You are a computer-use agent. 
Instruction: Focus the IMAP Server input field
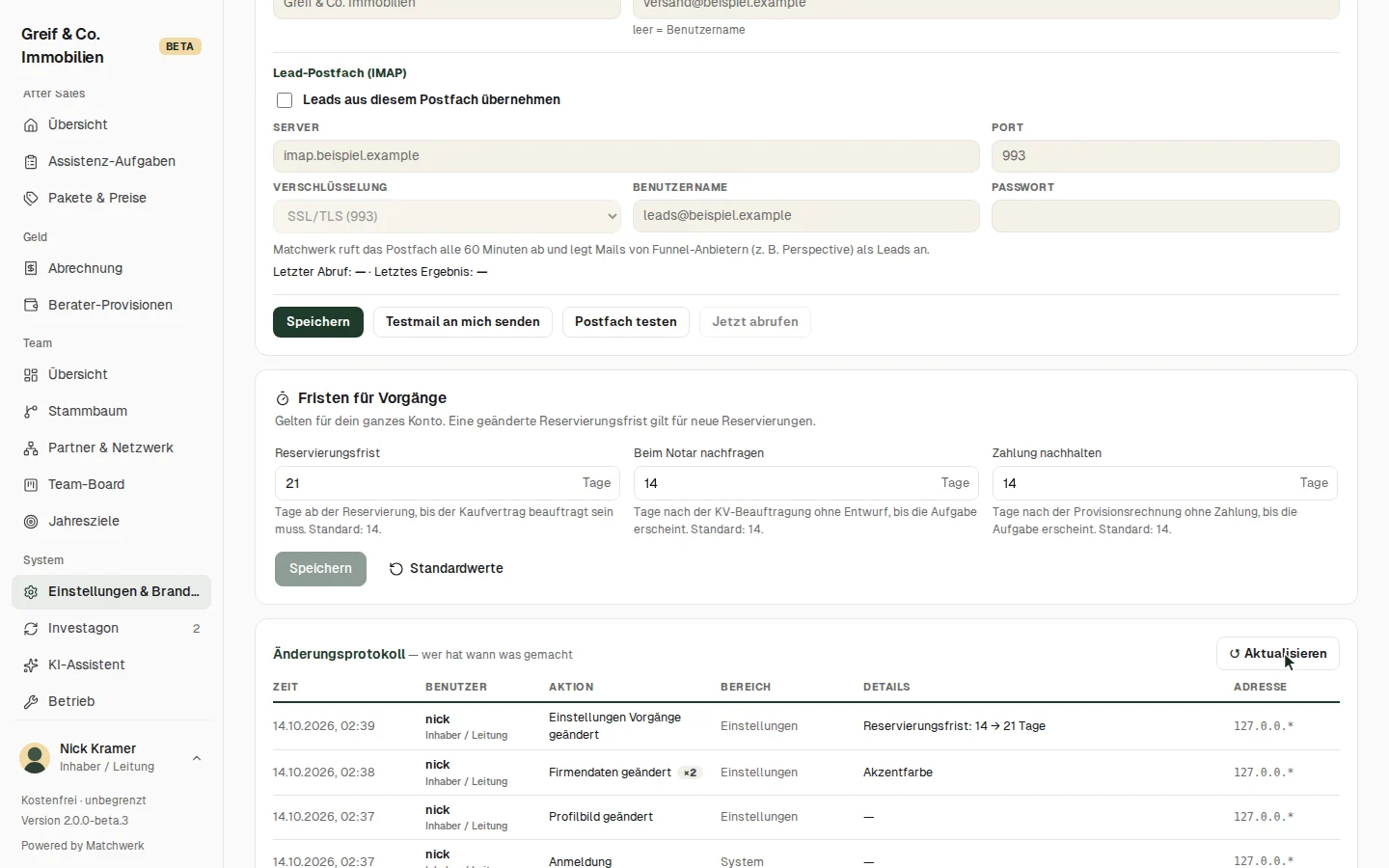coord(626,156)
